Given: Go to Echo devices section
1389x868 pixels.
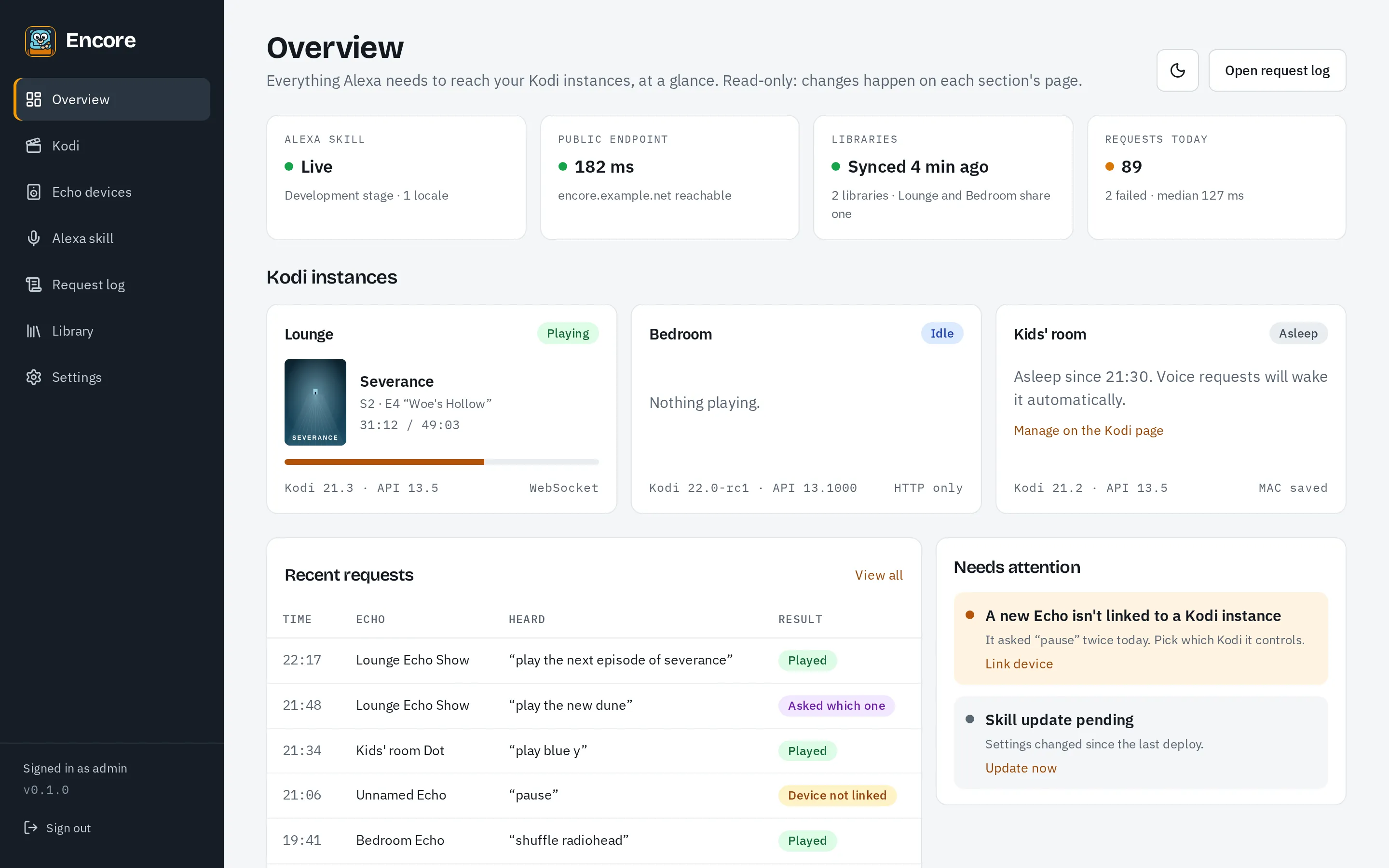Looking at the screenshot, I should click(112, 192).
